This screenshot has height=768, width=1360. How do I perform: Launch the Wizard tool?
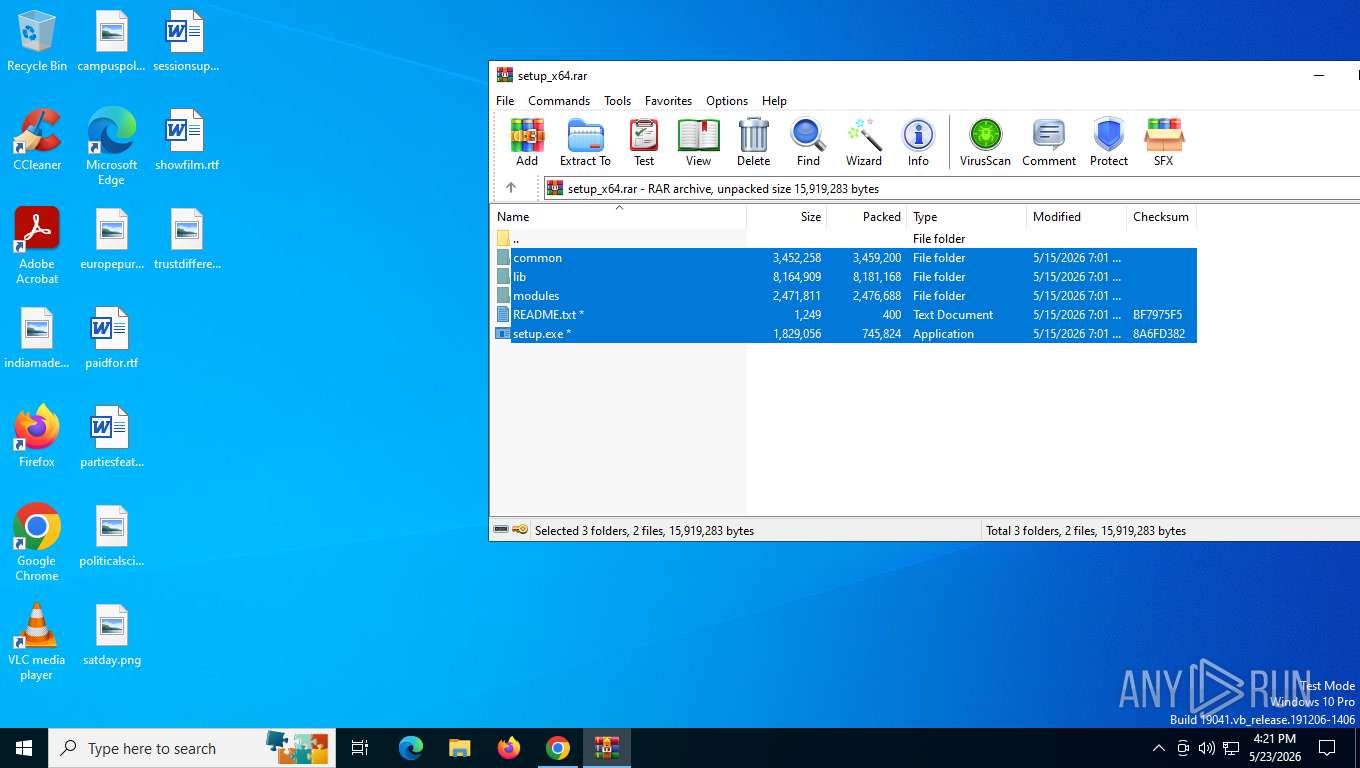(864, 142)
